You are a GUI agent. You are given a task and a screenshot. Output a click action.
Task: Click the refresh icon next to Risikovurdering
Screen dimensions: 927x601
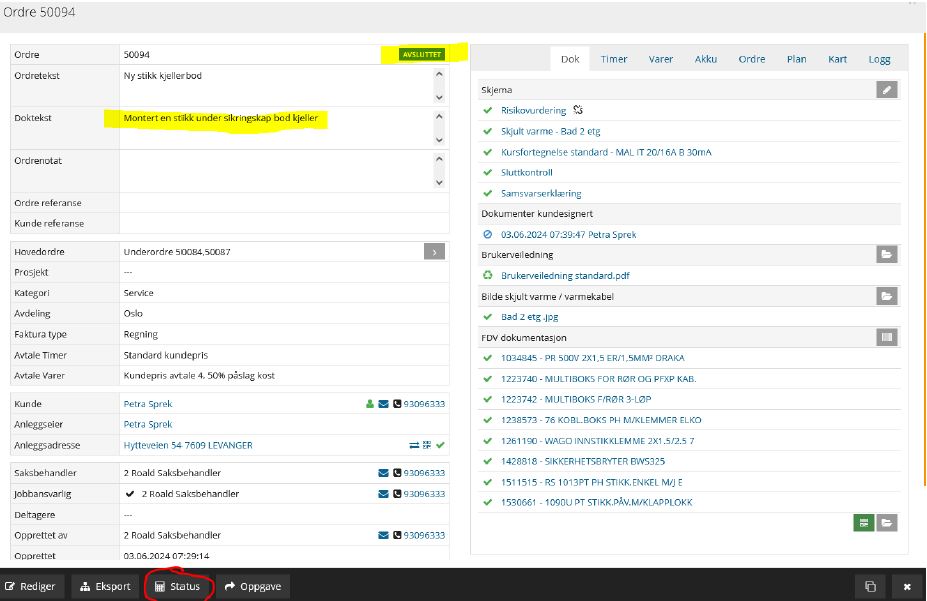[x=578, y=110]
